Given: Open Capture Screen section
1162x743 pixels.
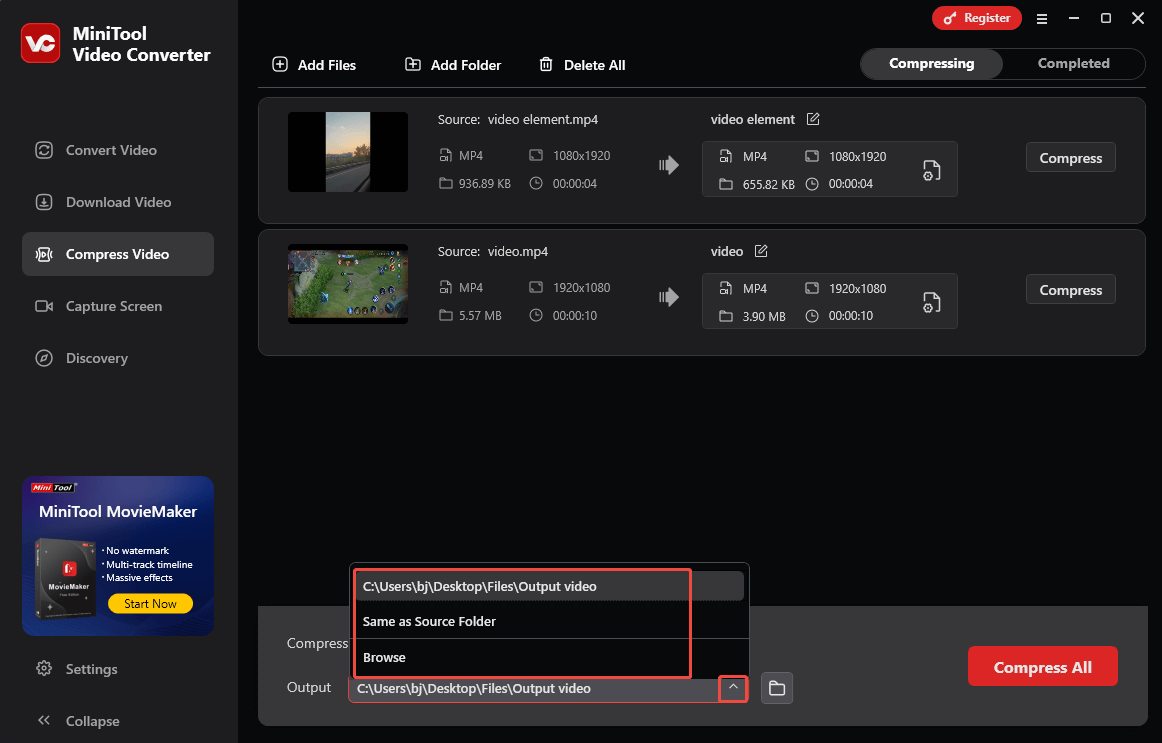Looking at the screenshot, I should pyautogui.click(x=118, y=306).
